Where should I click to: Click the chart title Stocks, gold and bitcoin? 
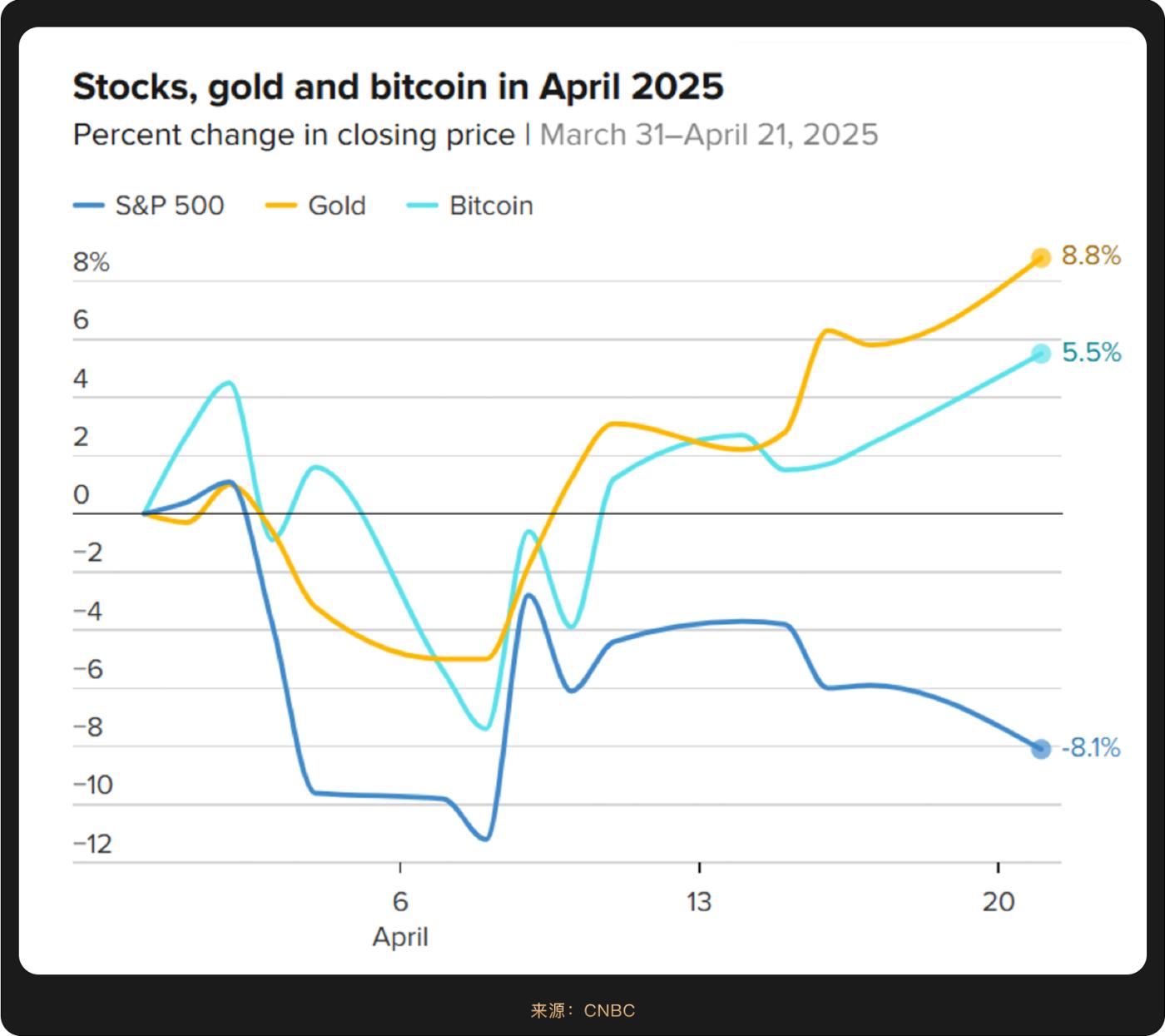pos(399,87)
